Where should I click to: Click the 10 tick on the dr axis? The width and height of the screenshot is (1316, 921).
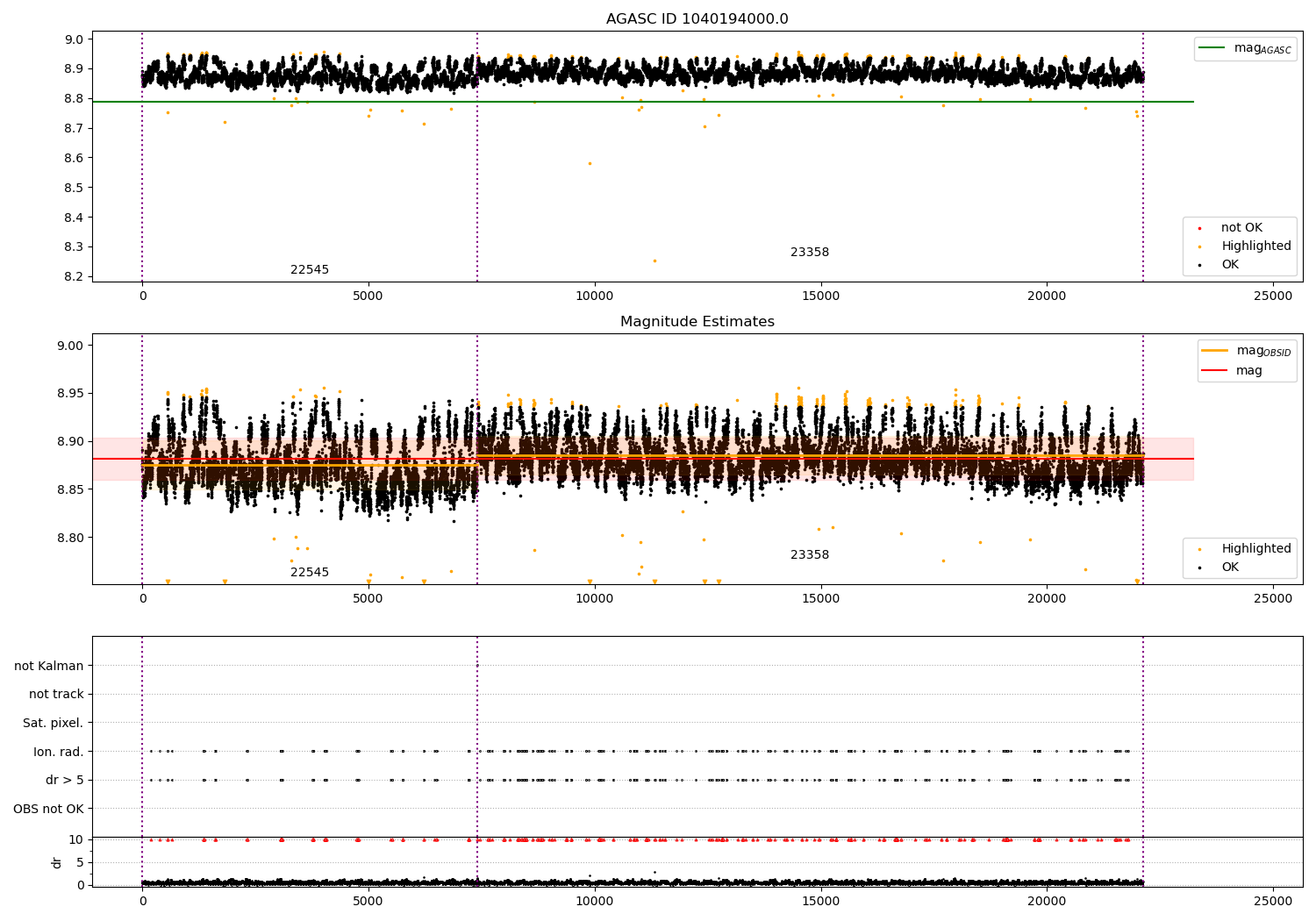[77, 840]
